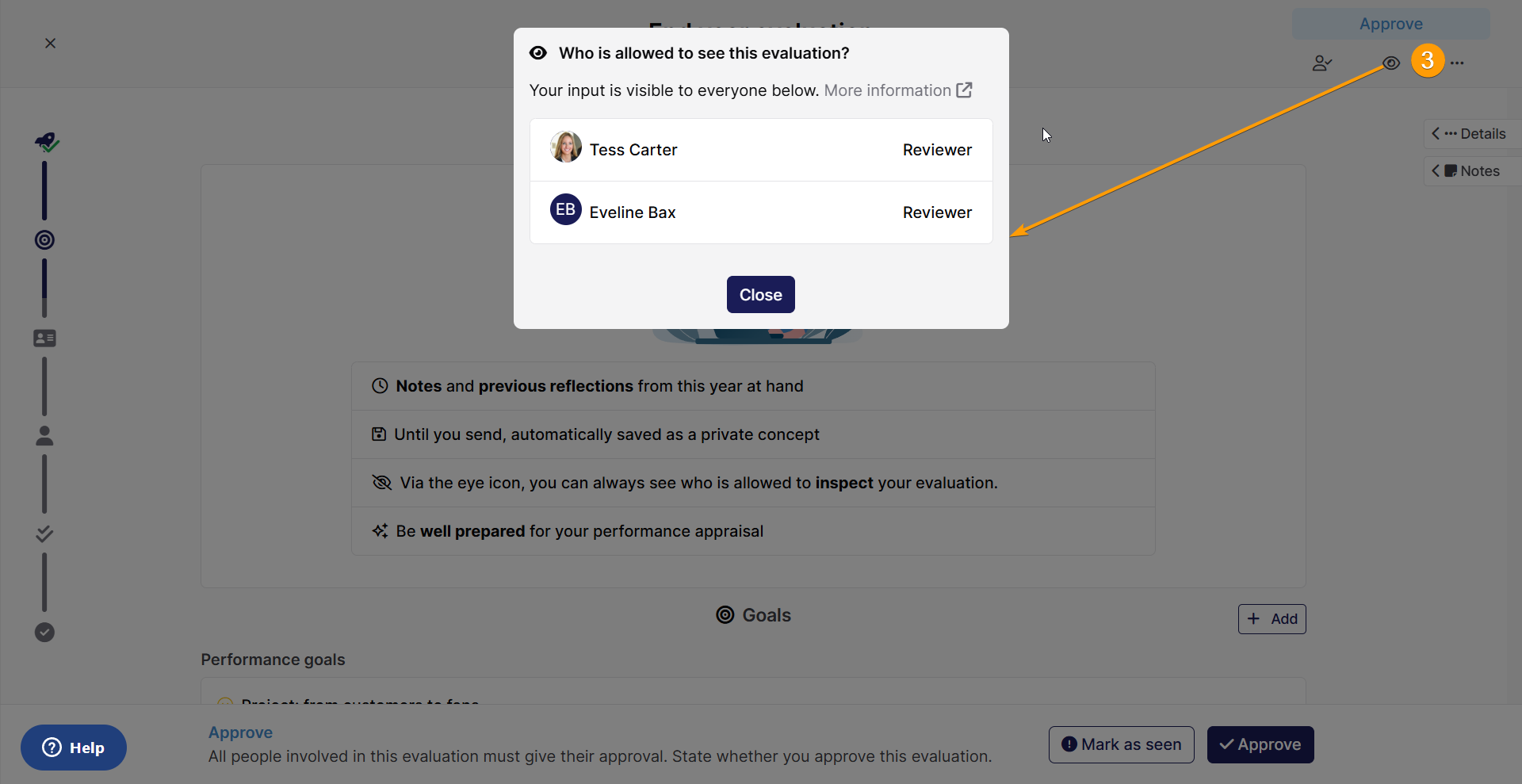Expand the Details side panel

pos(1471,133)
